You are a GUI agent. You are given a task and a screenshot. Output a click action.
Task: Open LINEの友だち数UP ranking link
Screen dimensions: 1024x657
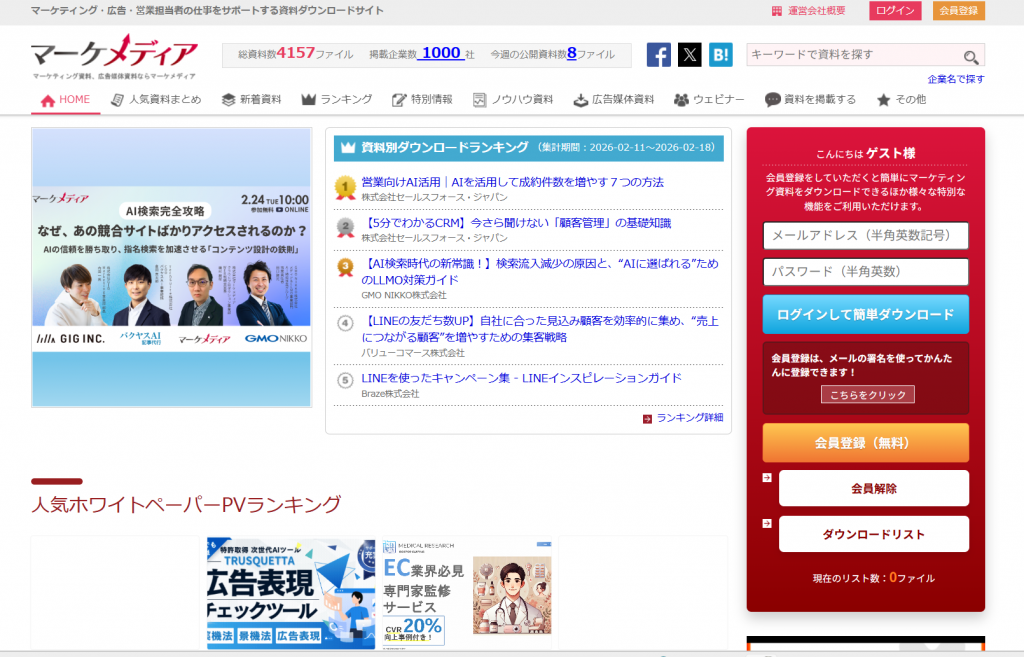(x=540, y=329)
